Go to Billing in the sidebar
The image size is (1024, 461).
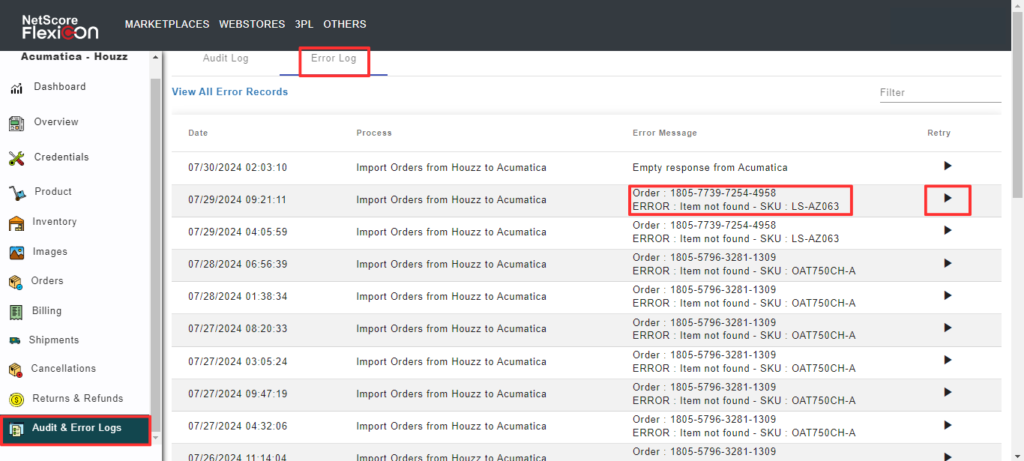(x=46, y=311)
